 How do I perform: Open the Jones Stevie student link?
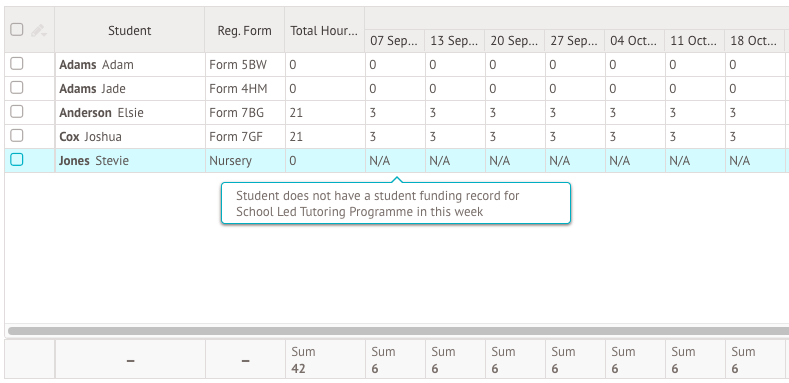(x=94, y=161)
